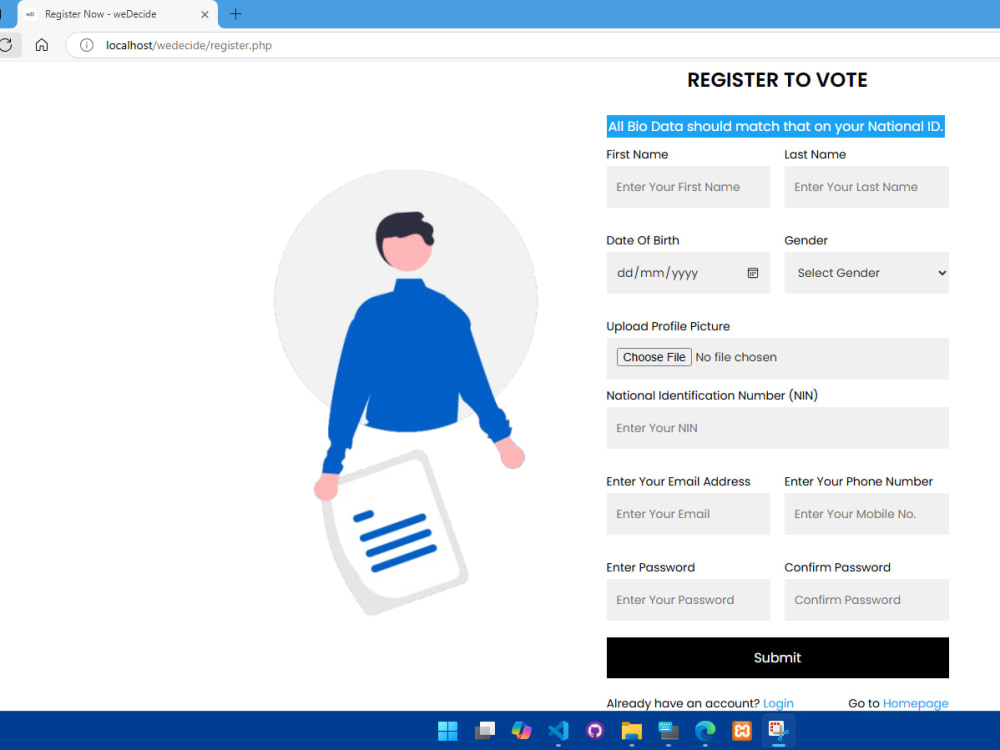Click the Email address field
Viewport: 1000px width, 750px height.
(x=688, y=514)
